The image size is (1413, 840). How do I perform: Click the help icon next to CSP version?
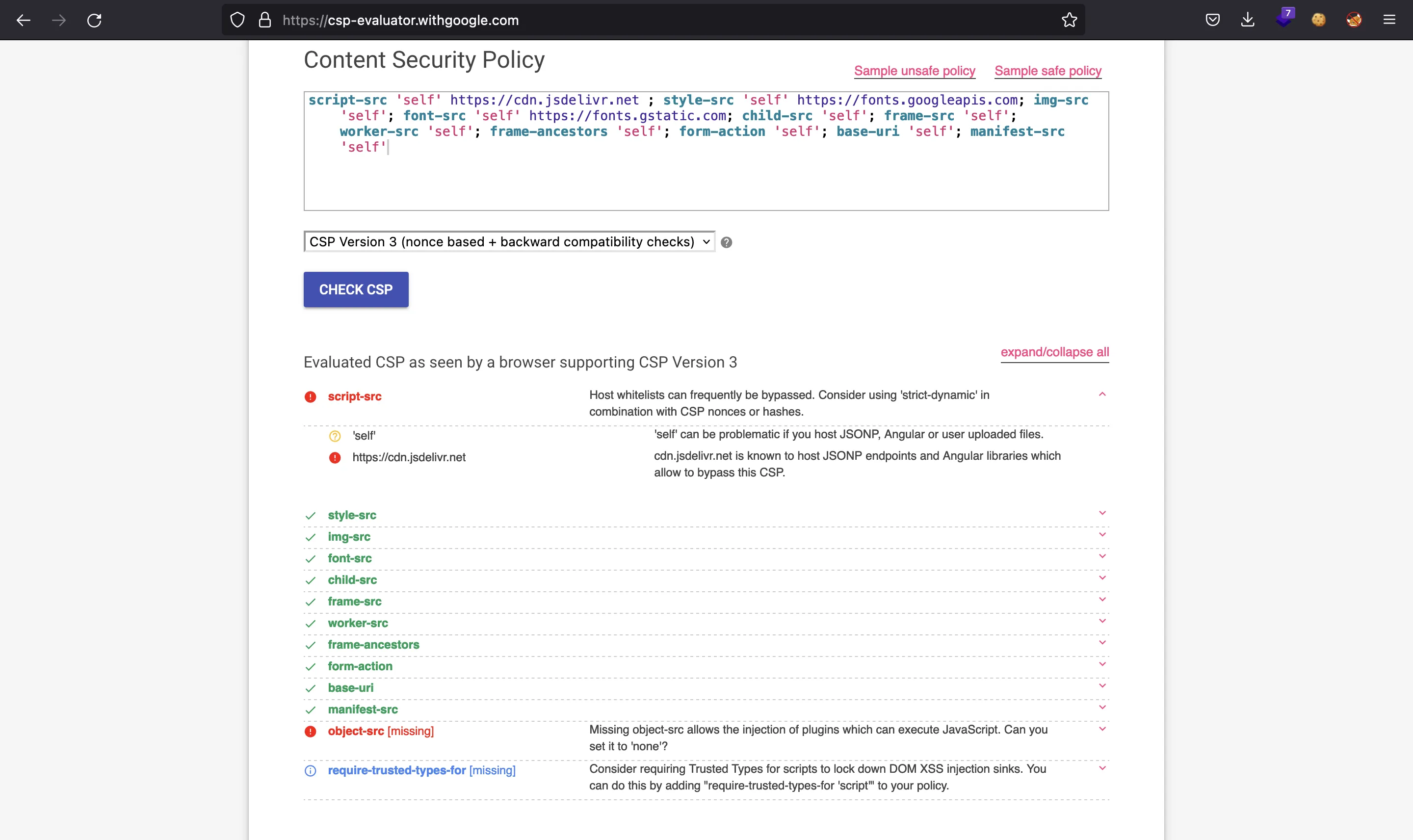pyautogui.click(x=726, y=241)
